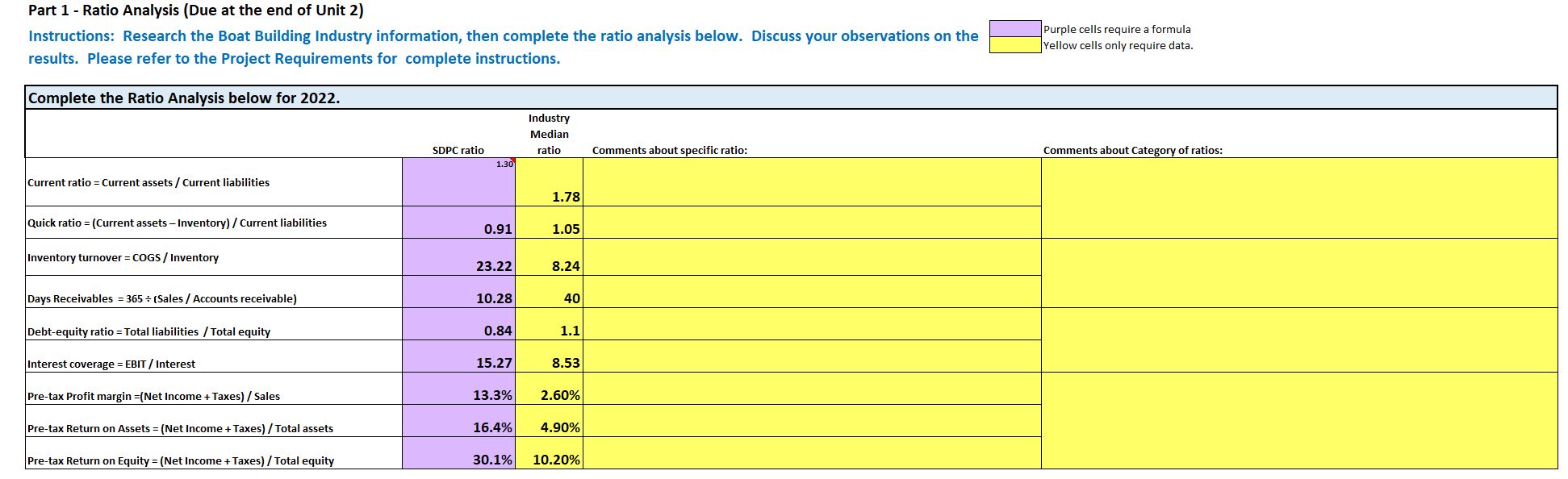Screen dimensions: 1568x479
Task: Select the profitability Category comments cell
Action: tap(1299, 420)
